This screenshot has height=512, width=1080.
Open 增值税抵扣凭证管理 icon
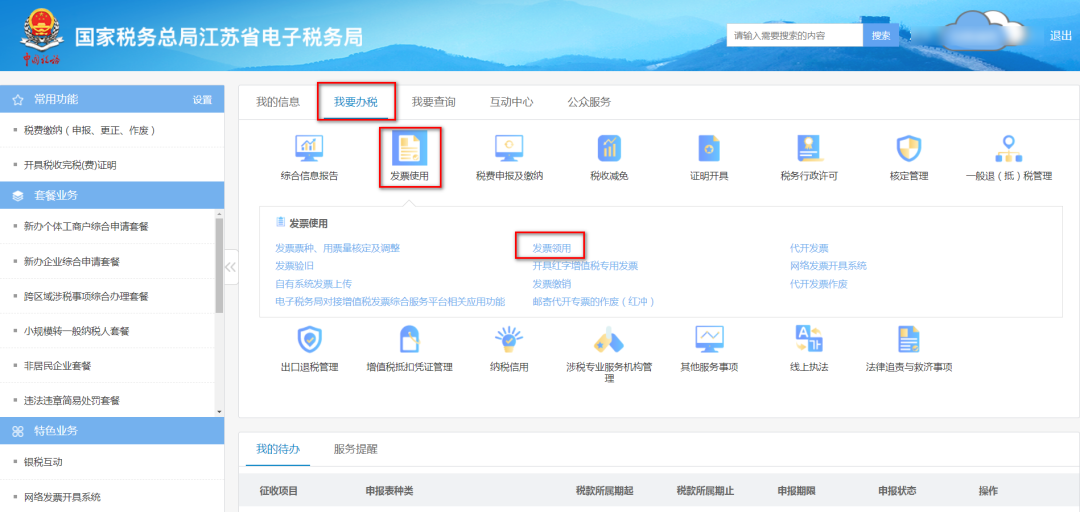tap(410, 340)
